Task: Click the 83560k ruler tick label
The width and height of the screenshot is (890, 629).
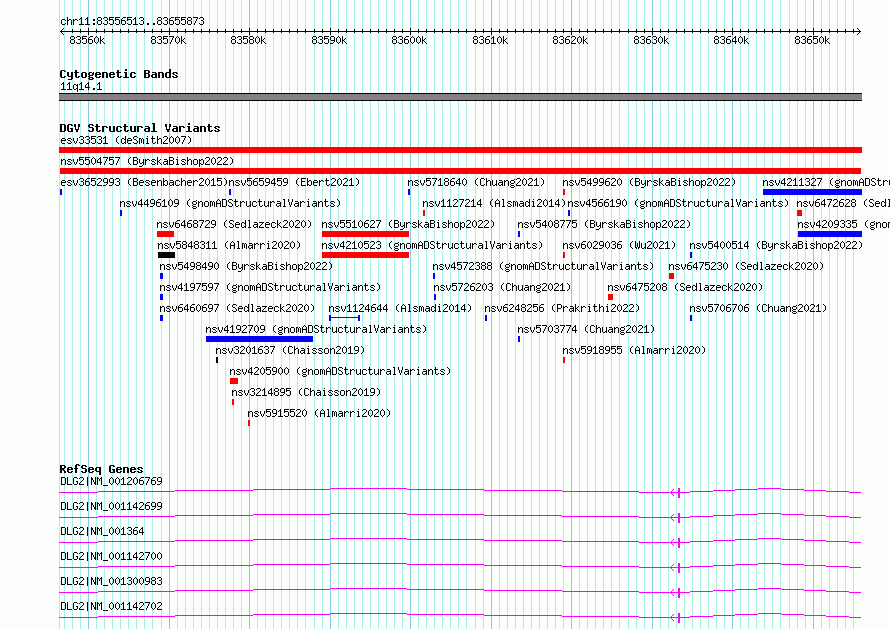Action: tap(87, 40)
